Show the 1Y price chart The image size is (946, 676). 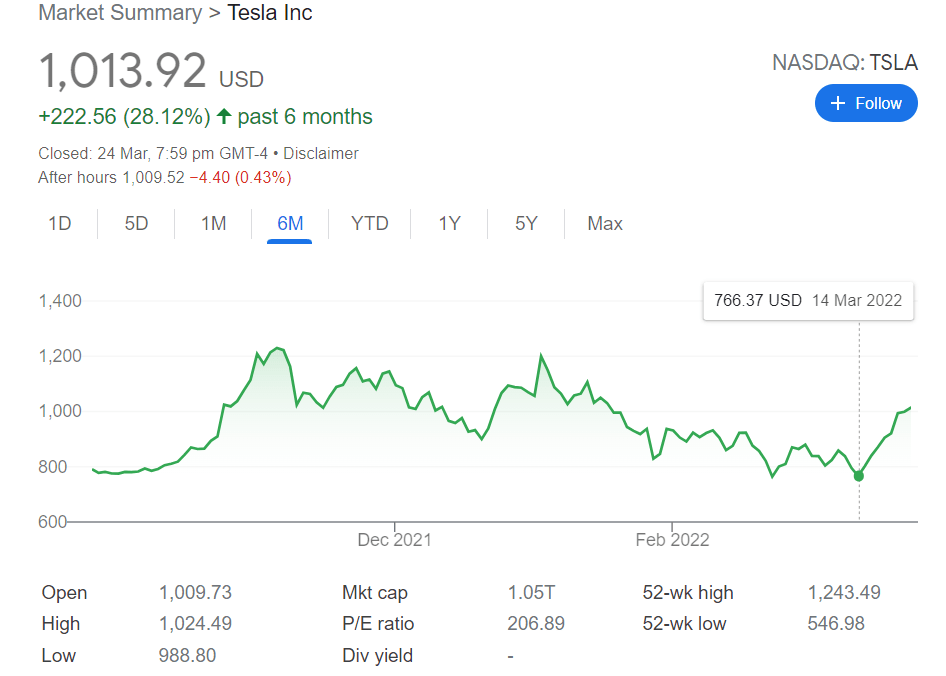(449, 223)
